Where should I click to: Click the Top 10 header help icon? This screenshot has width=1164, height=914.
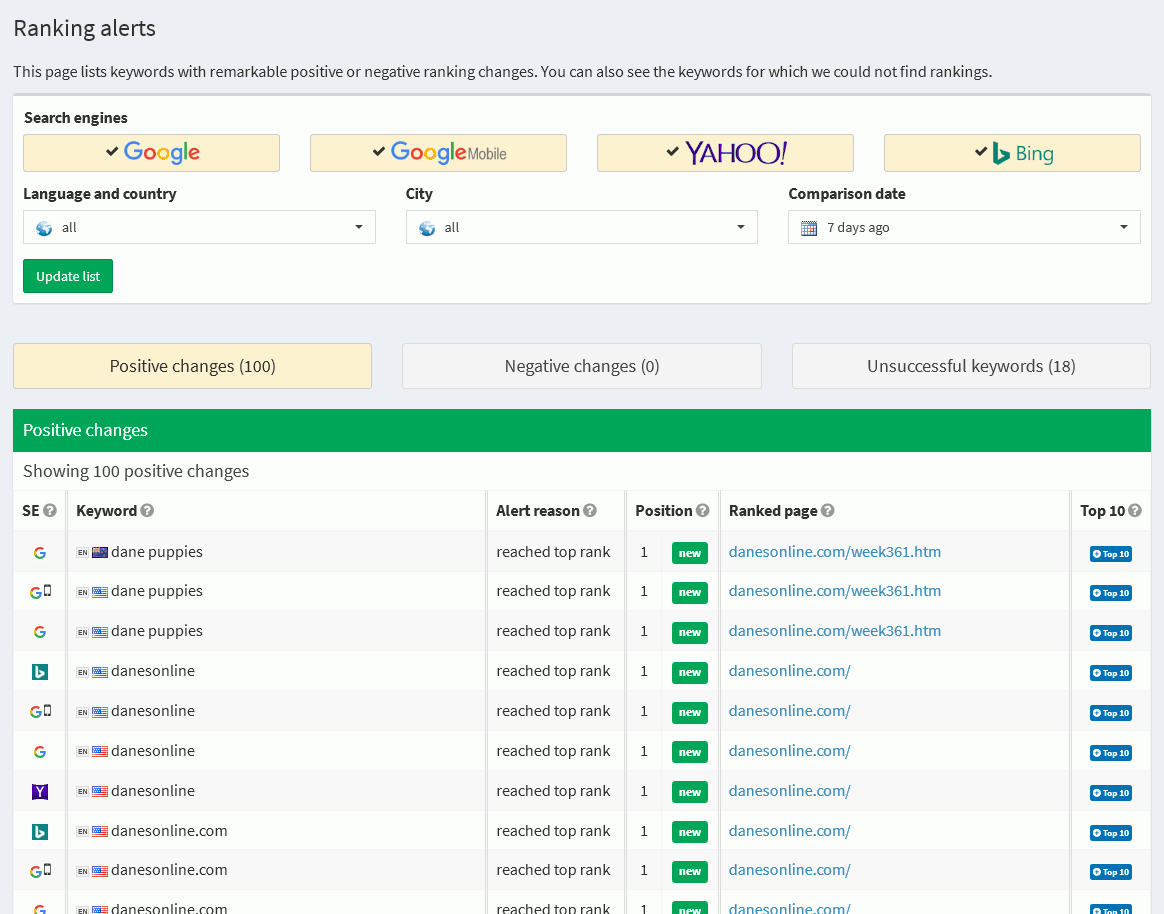tap(1135, 511)
